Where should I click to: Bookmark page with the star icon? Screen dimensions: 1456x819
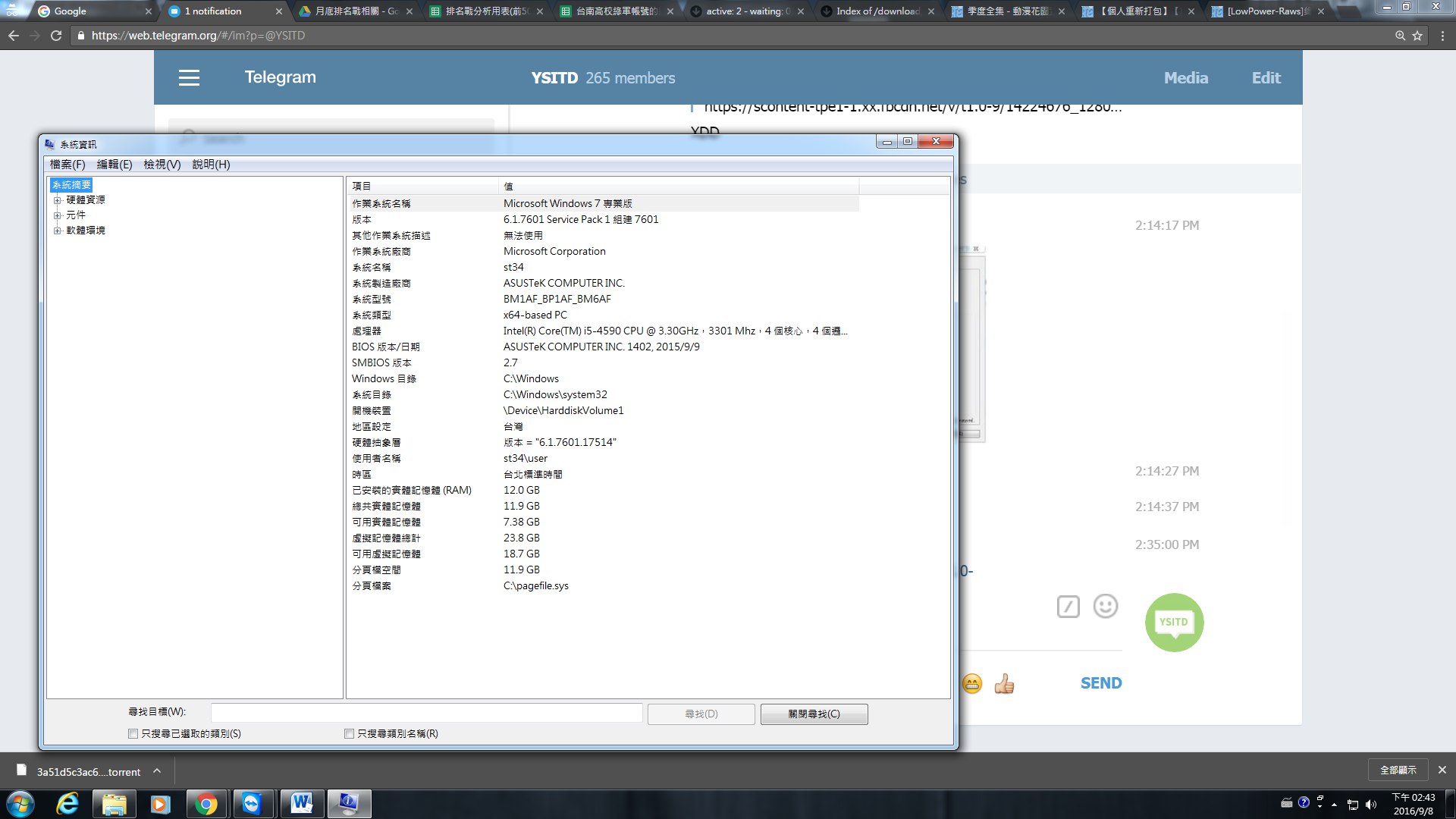1417,36
